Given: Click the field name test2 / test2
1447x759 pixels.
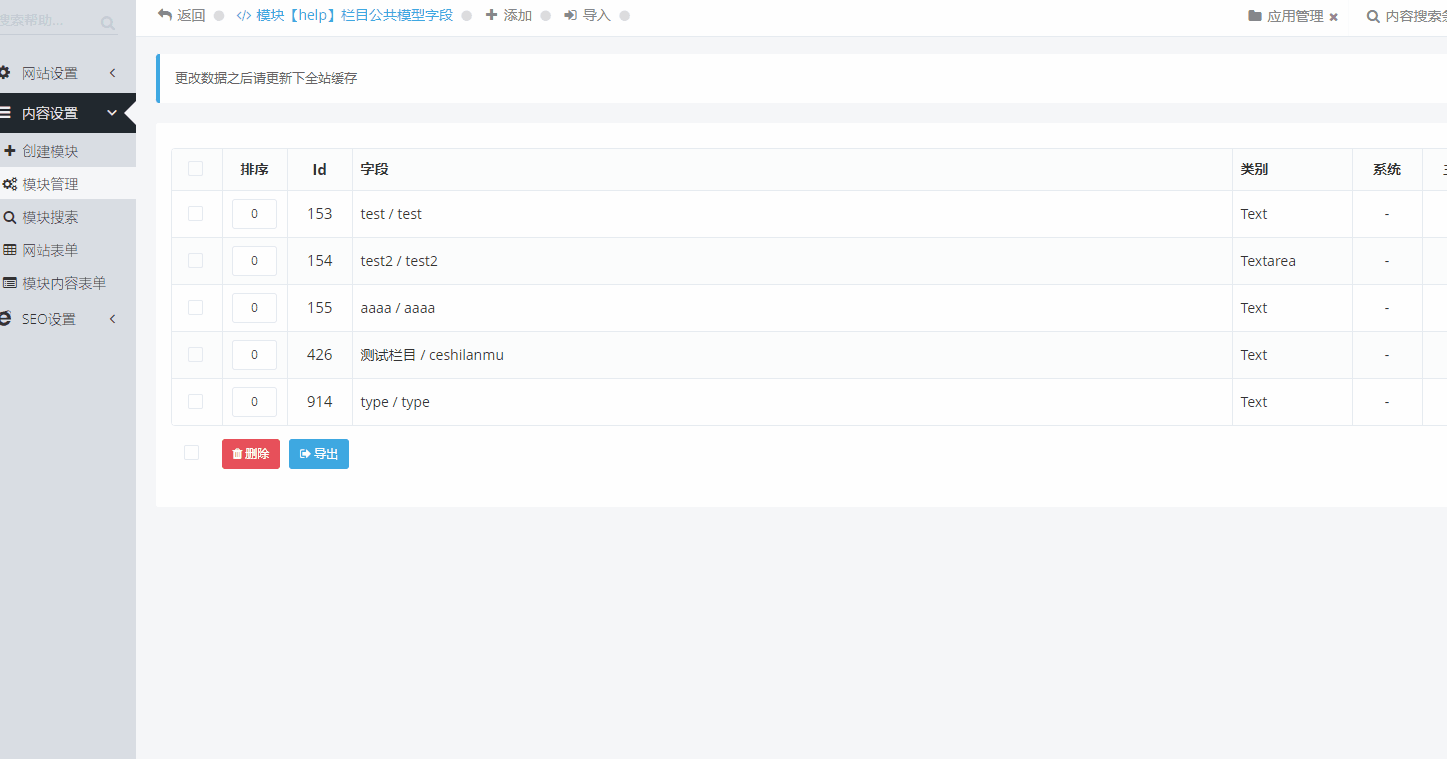Looking at the screenshot, I should [x=399, y=261].
